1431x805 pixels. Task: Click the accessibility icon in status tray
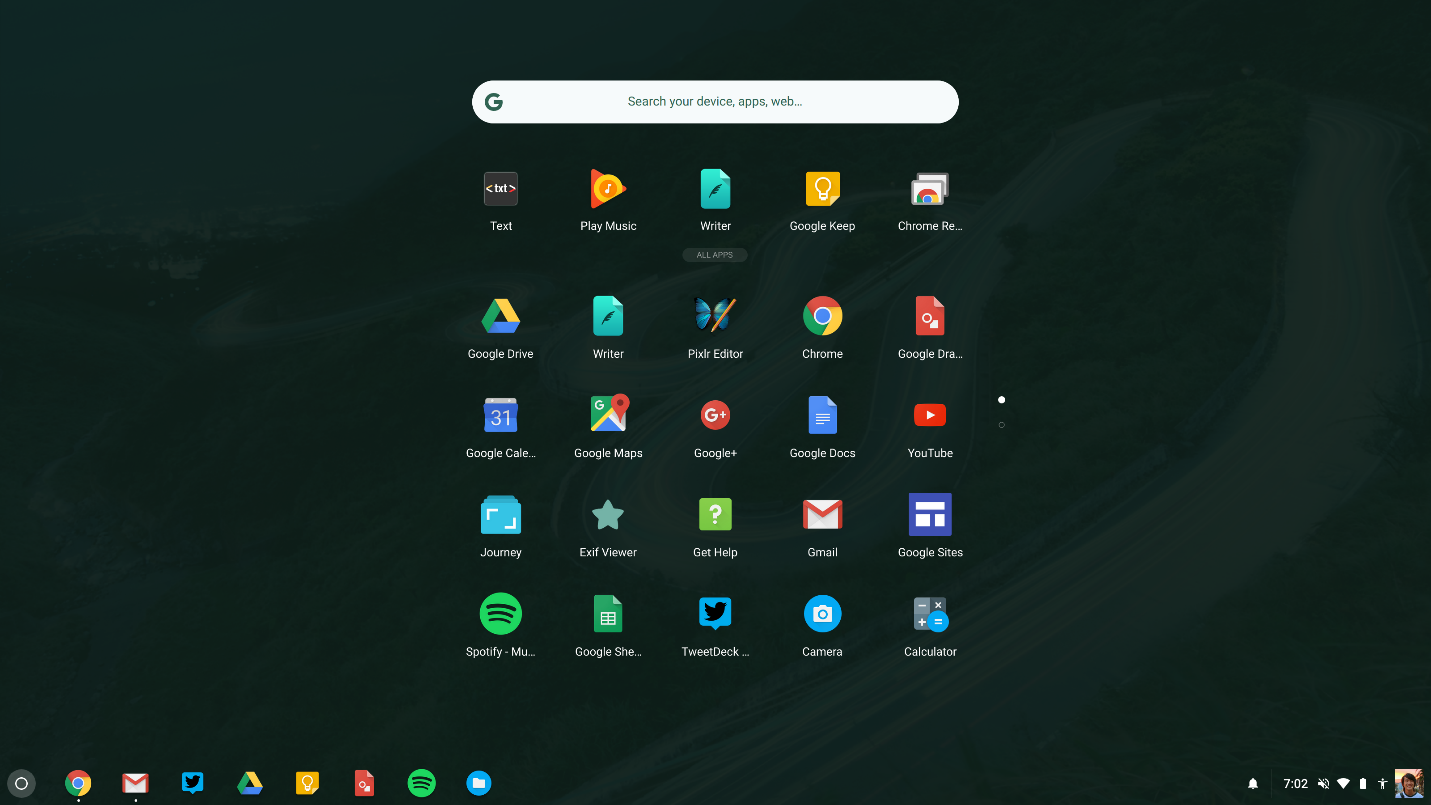[x=1382, y=784]
